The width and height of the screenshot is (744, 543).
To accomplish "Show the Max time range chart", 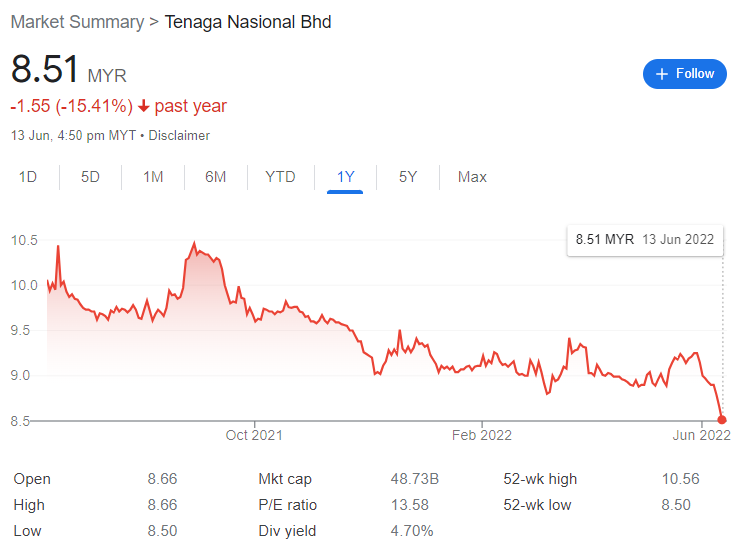I will coord(472,177).
